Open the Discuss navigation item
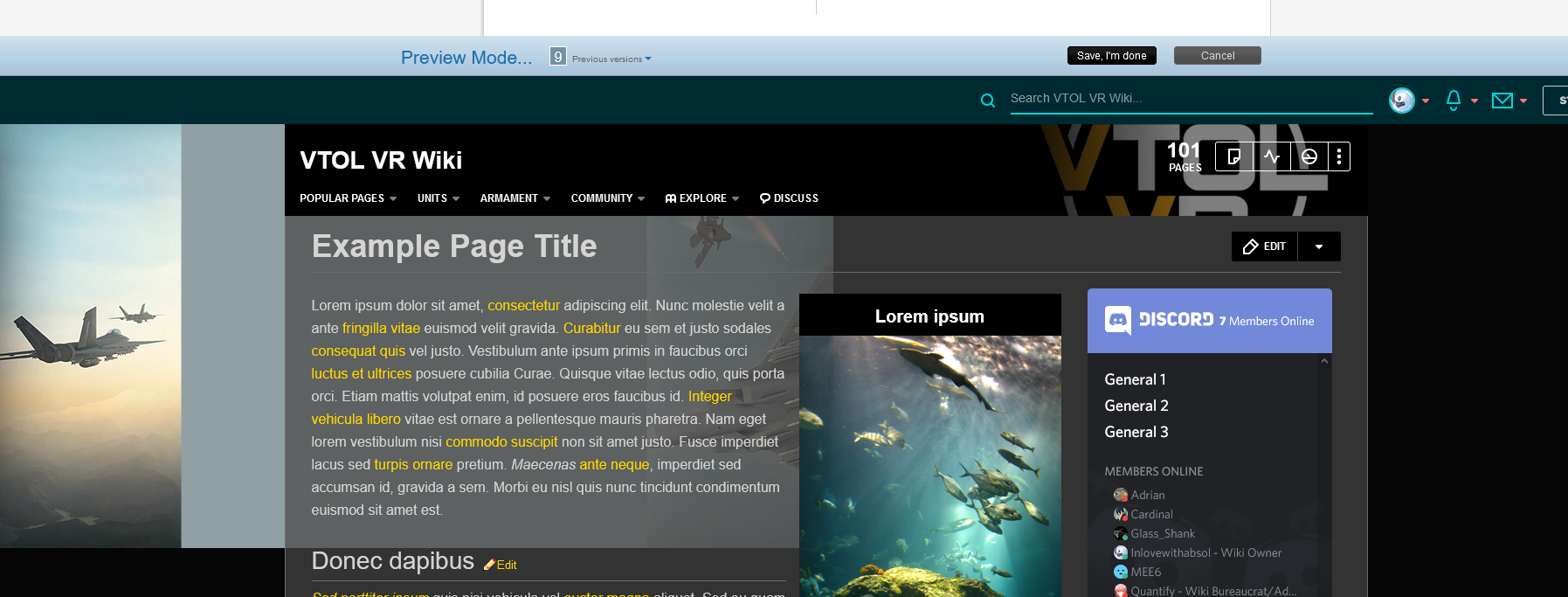 click(x=789, y=198)
